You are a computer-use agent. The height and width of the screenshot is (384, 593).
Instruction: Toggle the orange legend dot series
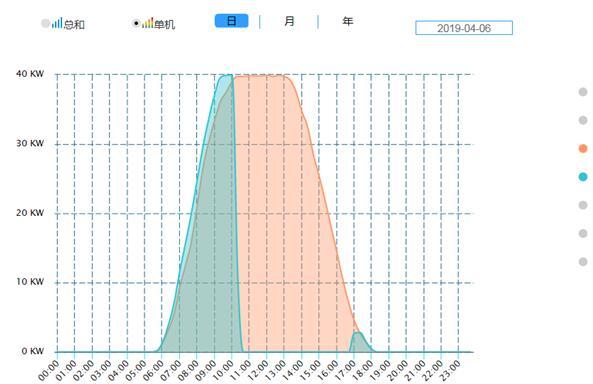[583, 148]
